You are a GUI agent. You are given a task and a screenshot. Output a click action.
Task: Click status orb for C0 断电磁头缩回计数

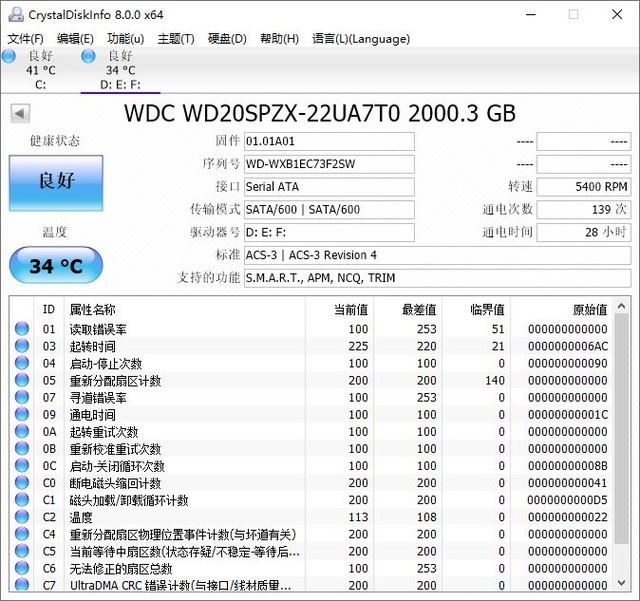22,483
